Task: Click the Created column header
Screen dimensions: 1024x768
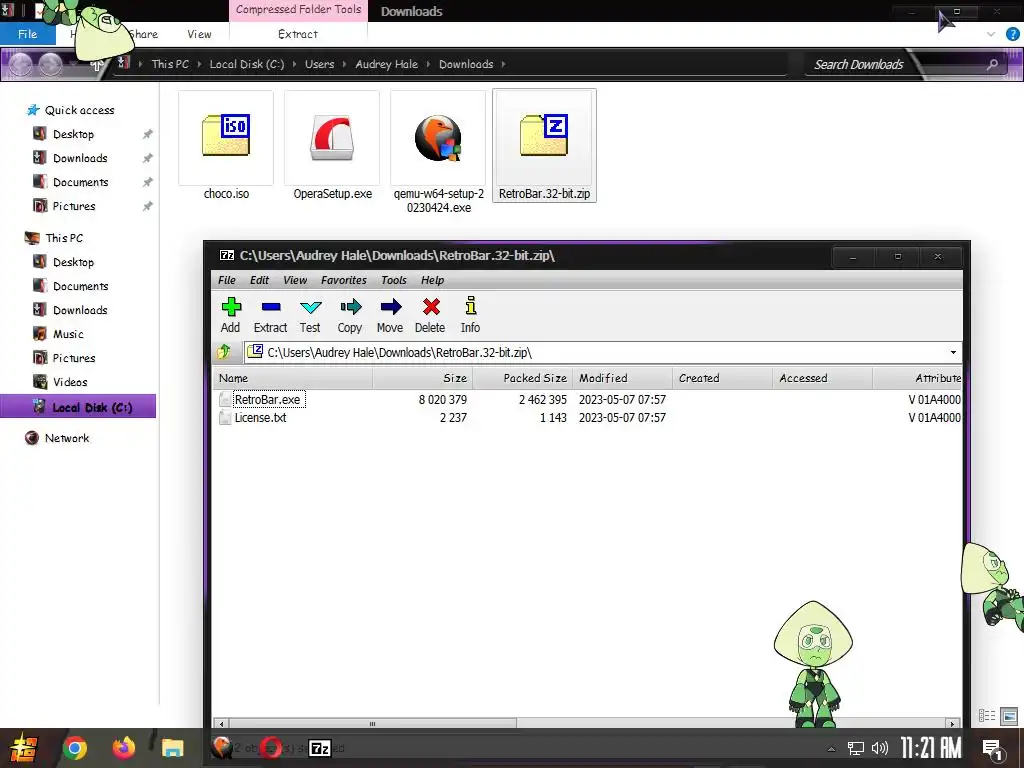Action: 722,378
